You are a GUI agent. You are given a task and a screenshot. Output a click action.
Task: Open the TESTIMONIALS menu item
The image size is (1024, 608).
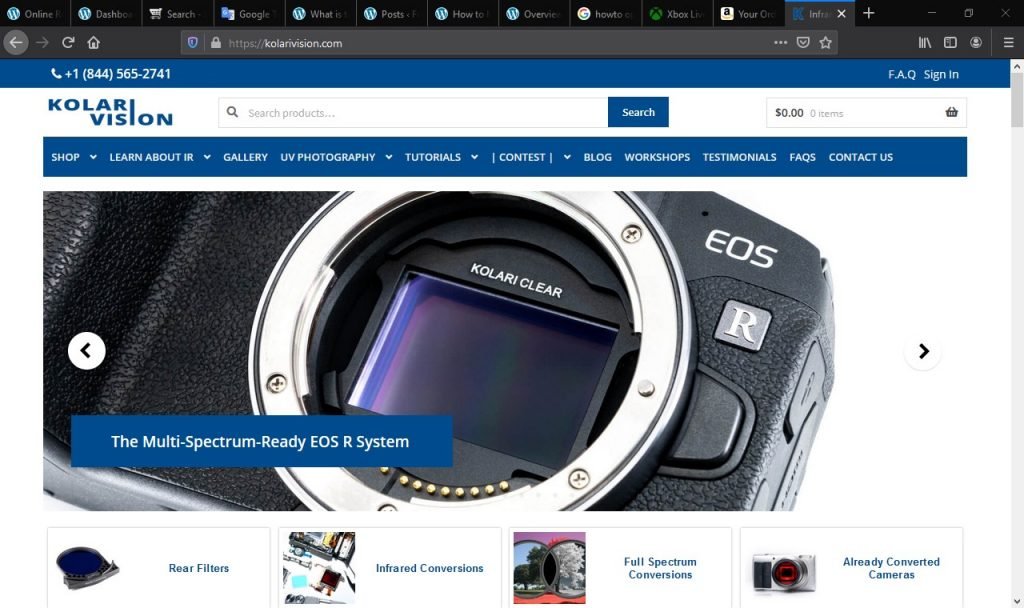click(739, 157)
